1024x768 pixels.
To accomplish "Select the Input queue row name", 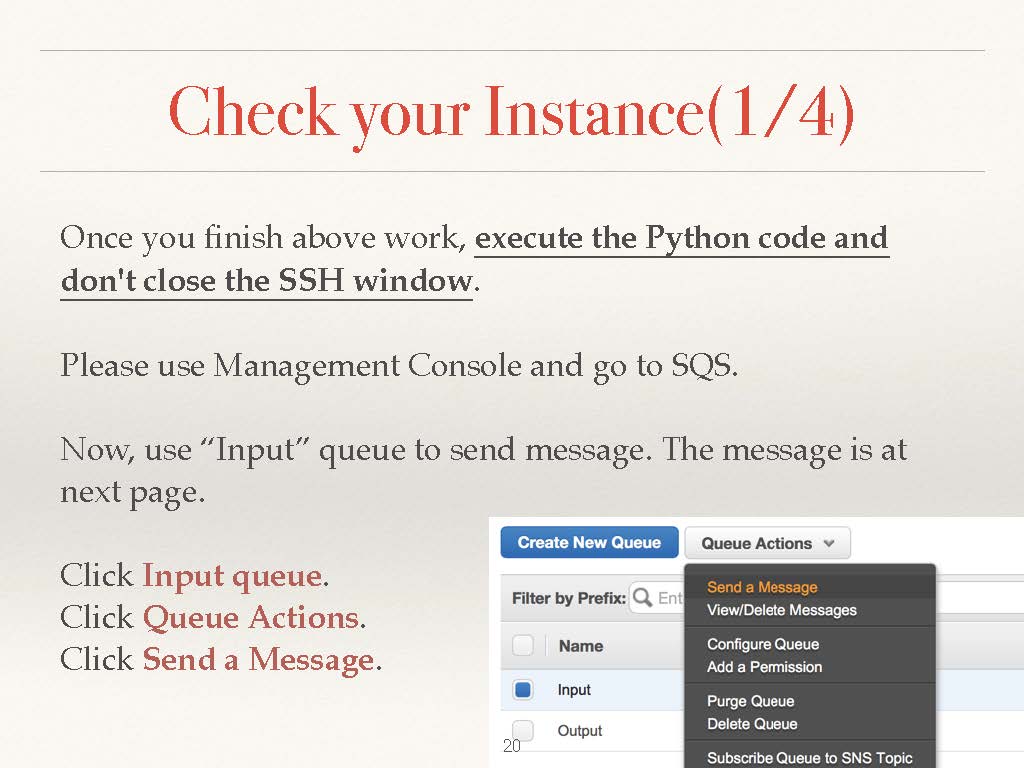I will click(x=574, y=690).
